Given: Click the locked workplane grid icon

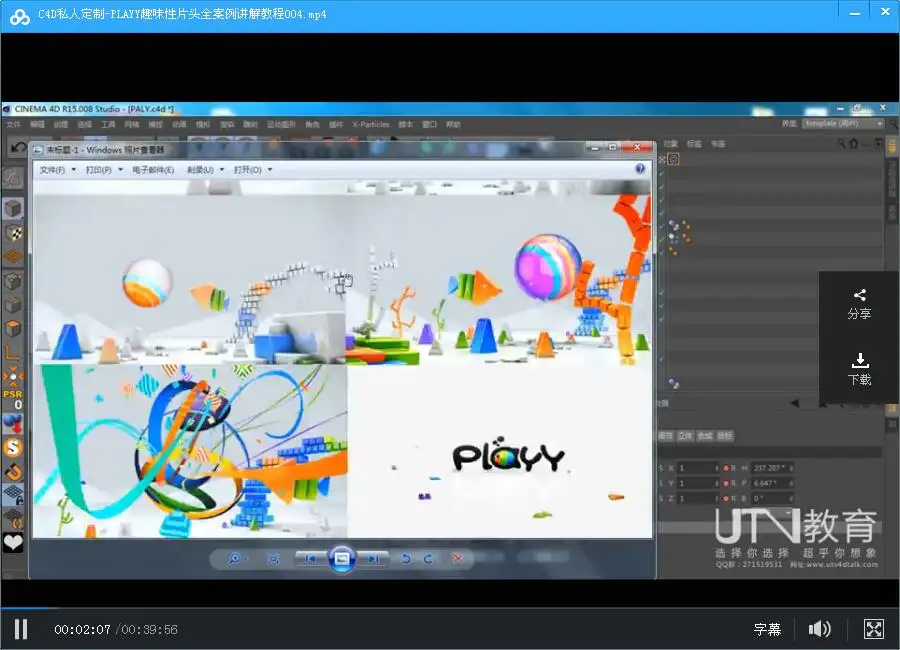Looking at the screenshot, I should click(x=13, y=494).
